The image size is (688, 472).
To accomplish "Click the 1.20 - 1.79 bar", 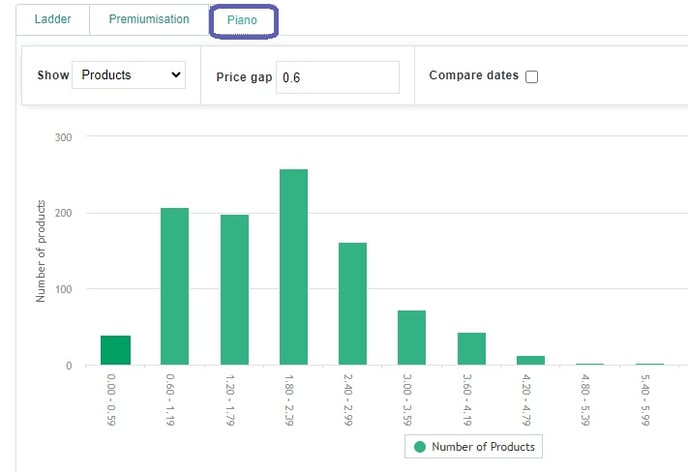I will [234, 290].
